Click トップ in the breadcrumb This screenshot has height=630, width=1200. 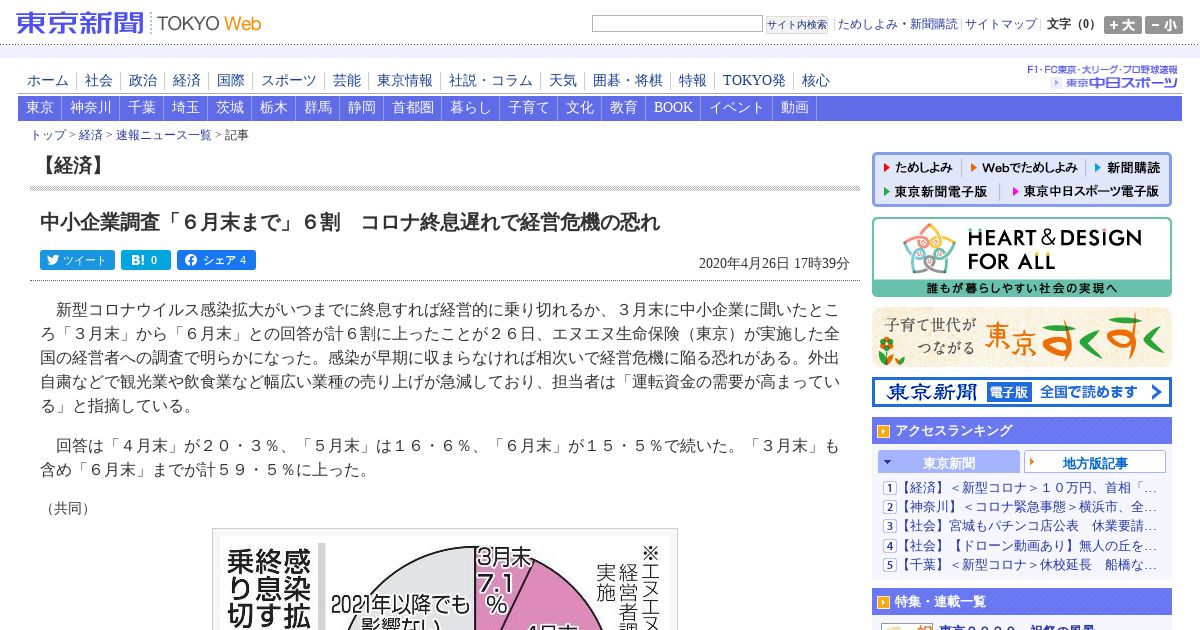48,135
